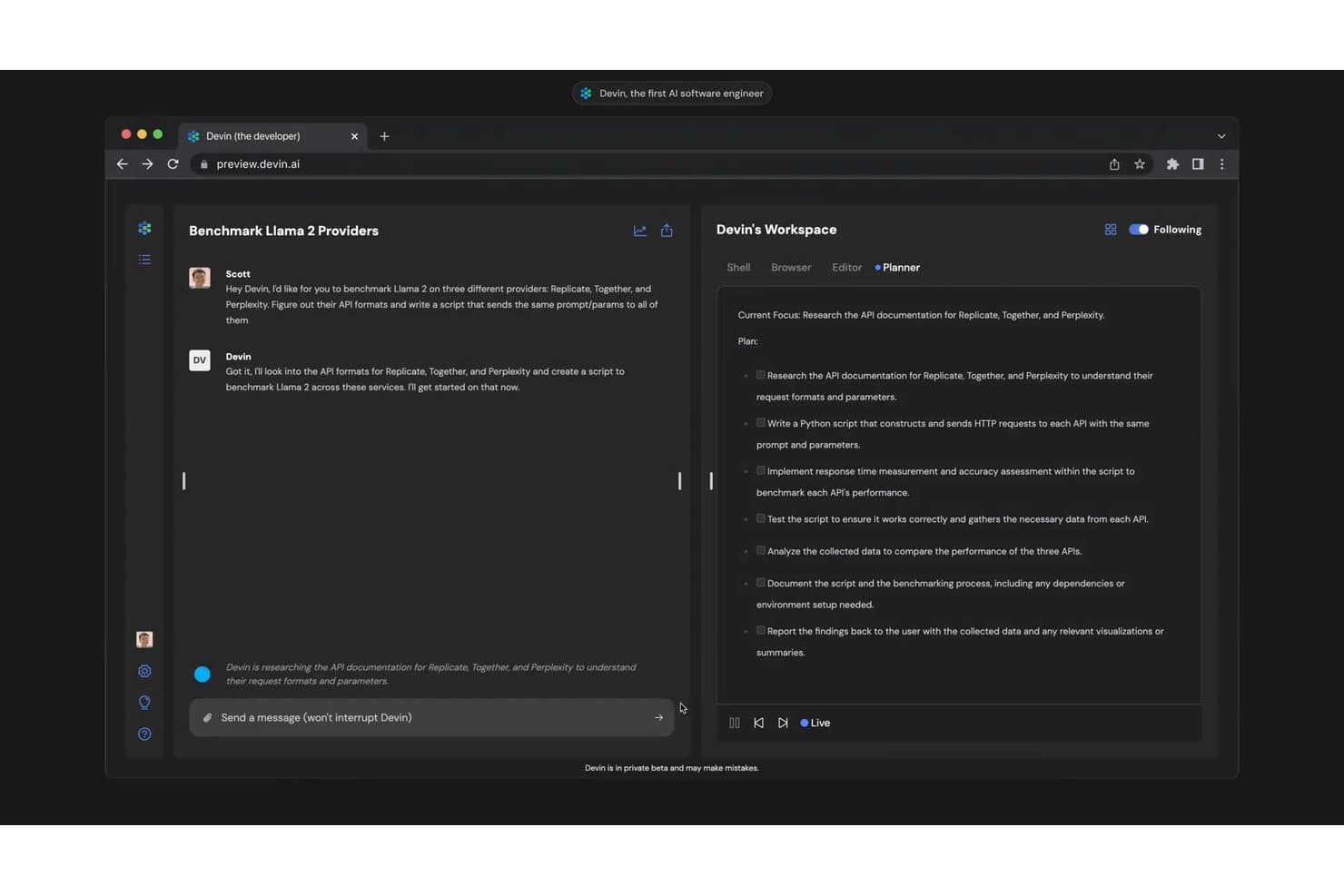Open the sessions list icon in sidebar
This screenshot has width=1344, height=896.
144,260
